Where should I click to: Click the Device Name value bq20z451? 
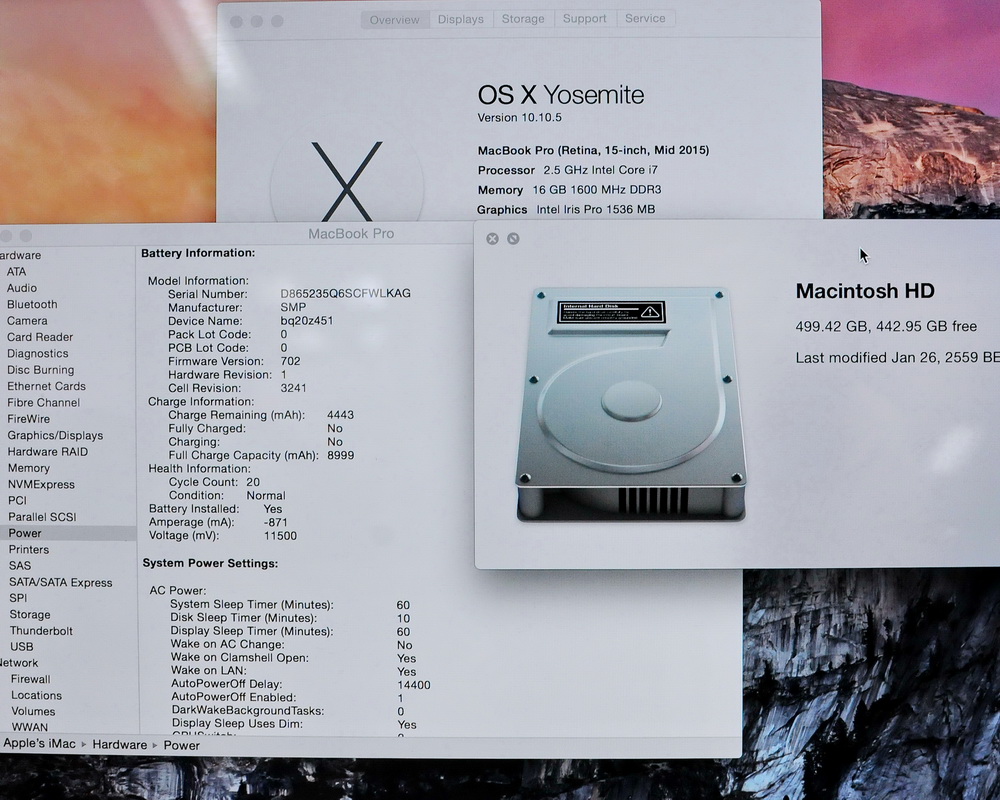[x=307, y=321]
